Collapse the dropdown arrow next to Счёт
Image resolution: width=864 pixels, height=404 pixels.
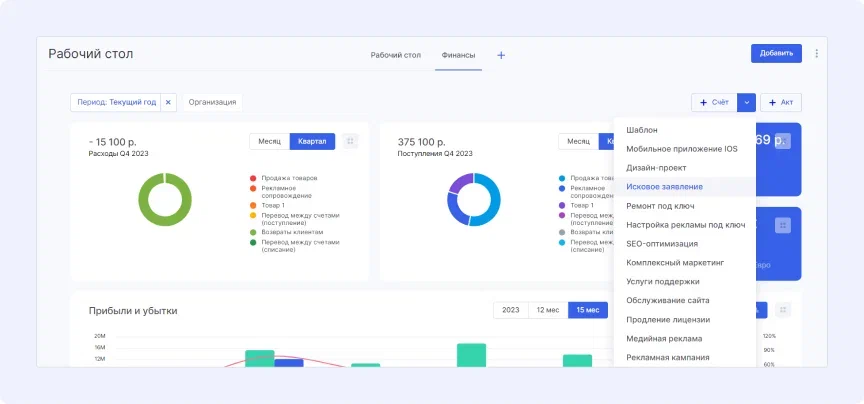[x=746, y=102]
